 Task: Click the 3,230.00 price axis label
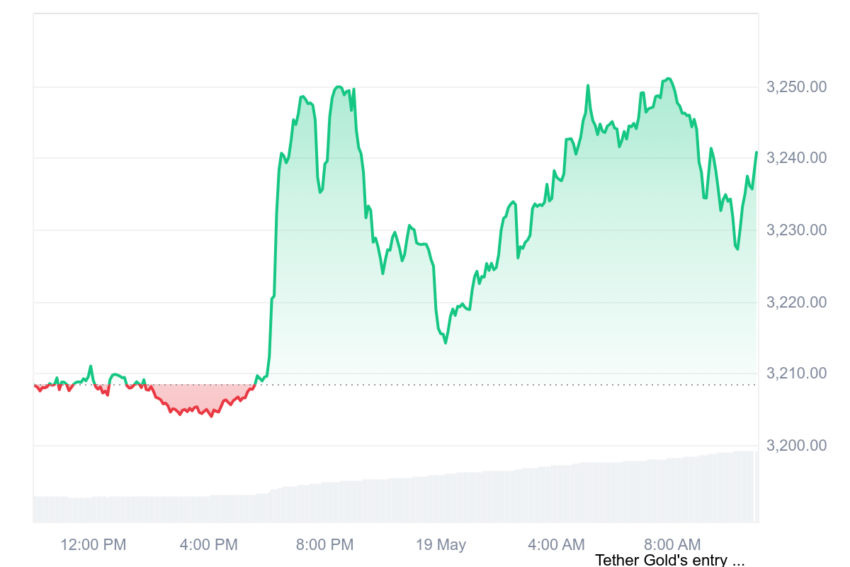(x=796, y=230)
